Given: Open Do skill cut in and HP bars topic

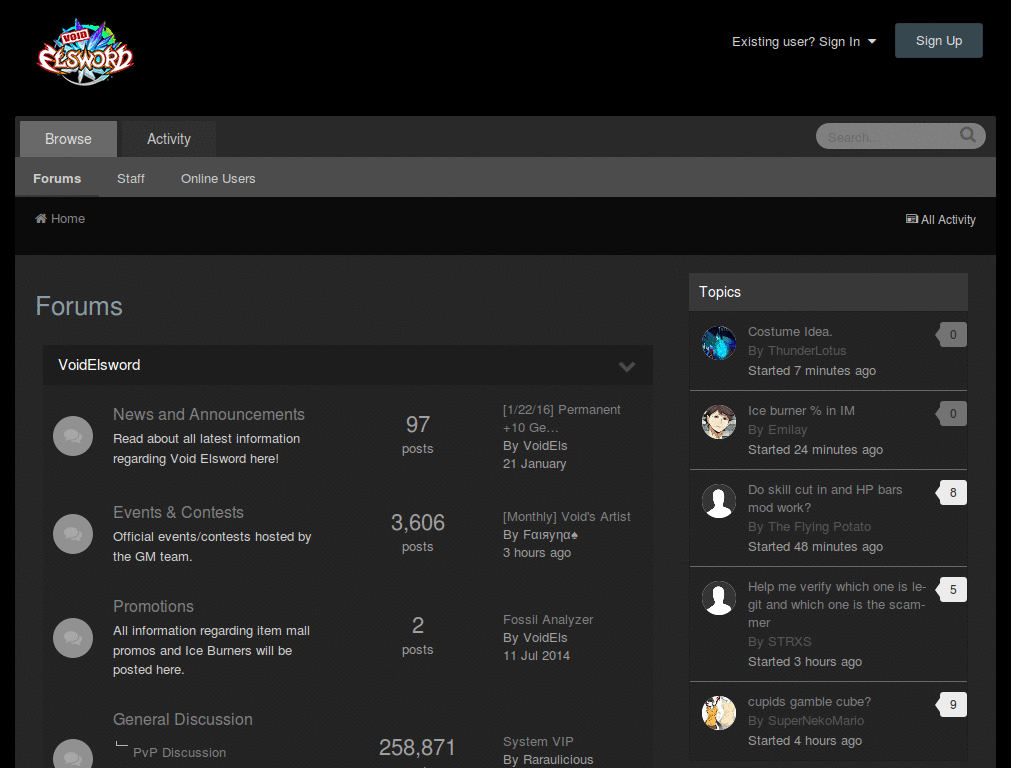Looking at the screenshot, I should pos(825,498).
